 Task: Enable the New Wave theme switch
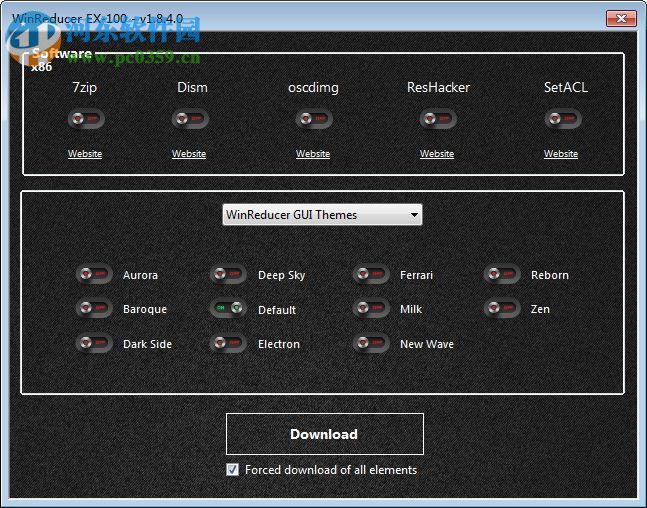coord(371,343)
